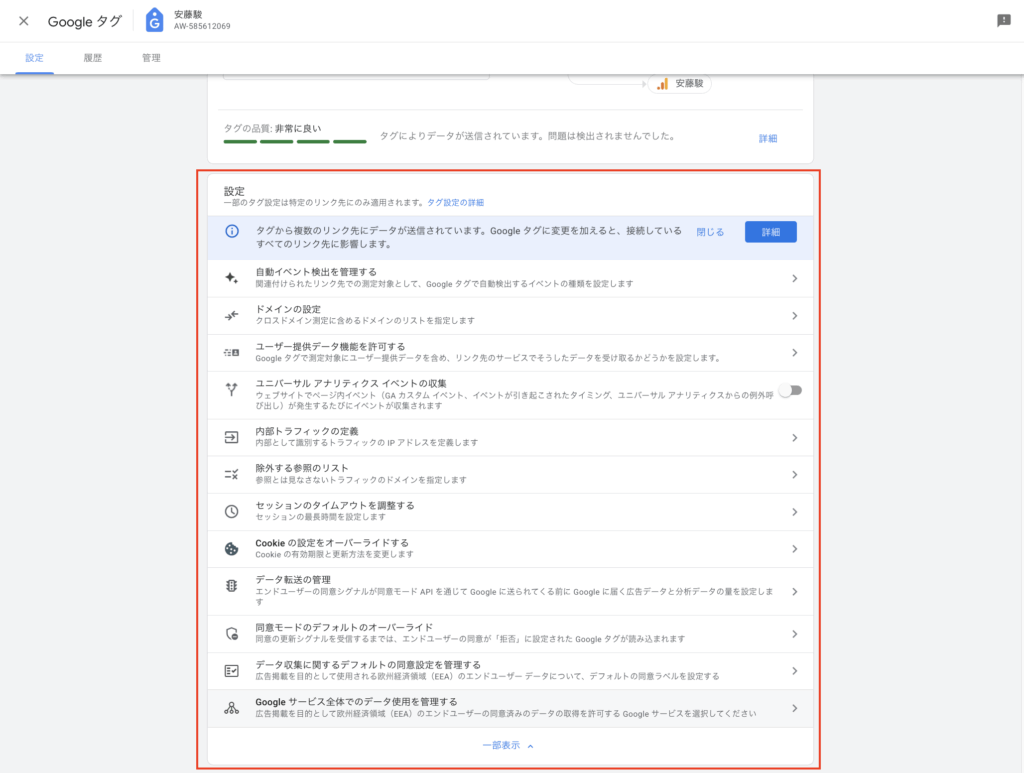The image size is (1024, 773).
Task: Click the 自動イベント検出を管理する title text
Action: [316, 272]
